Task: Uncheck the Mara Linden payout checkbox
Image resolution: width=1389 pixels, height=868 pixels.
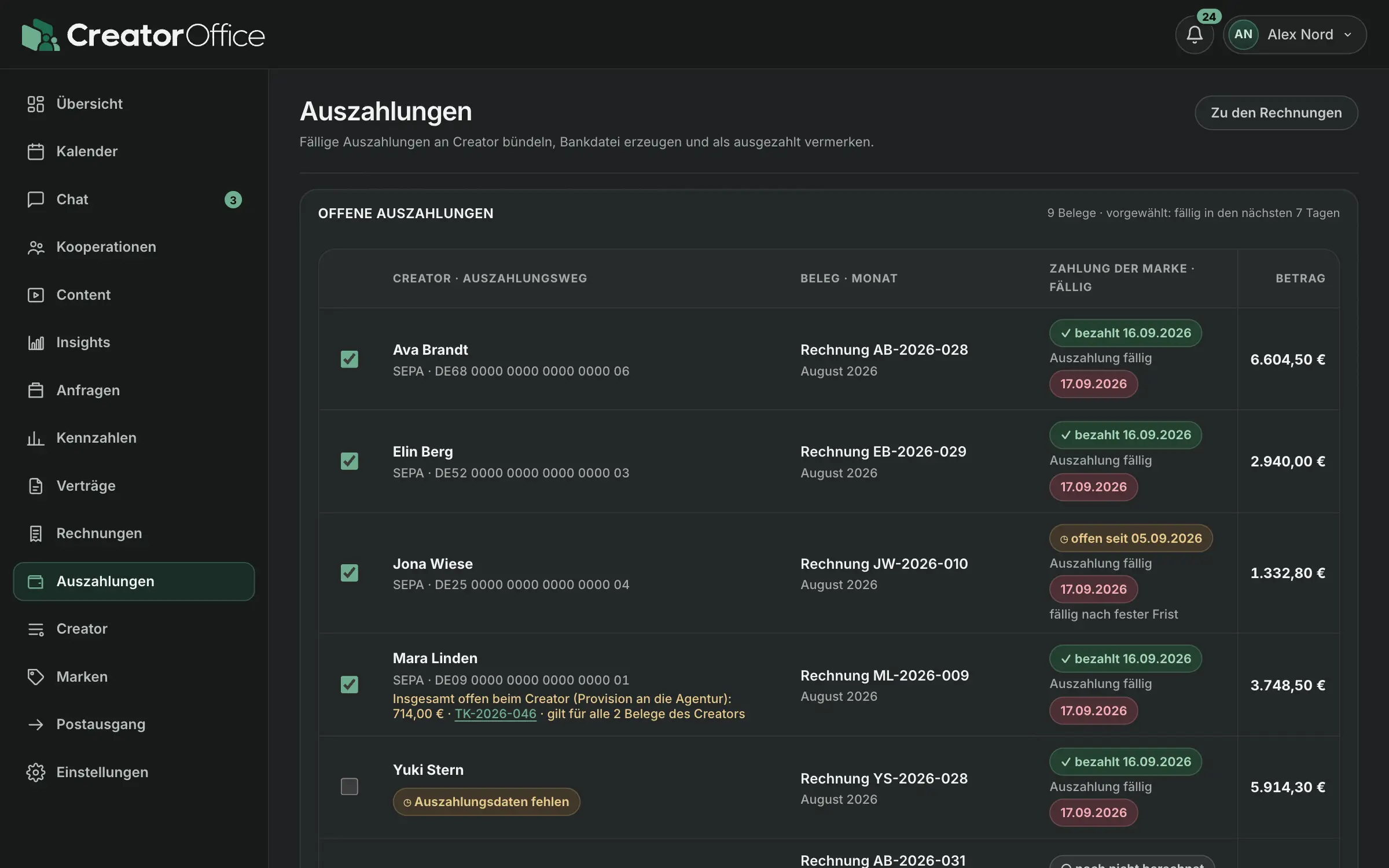Action: click(350, 685)
